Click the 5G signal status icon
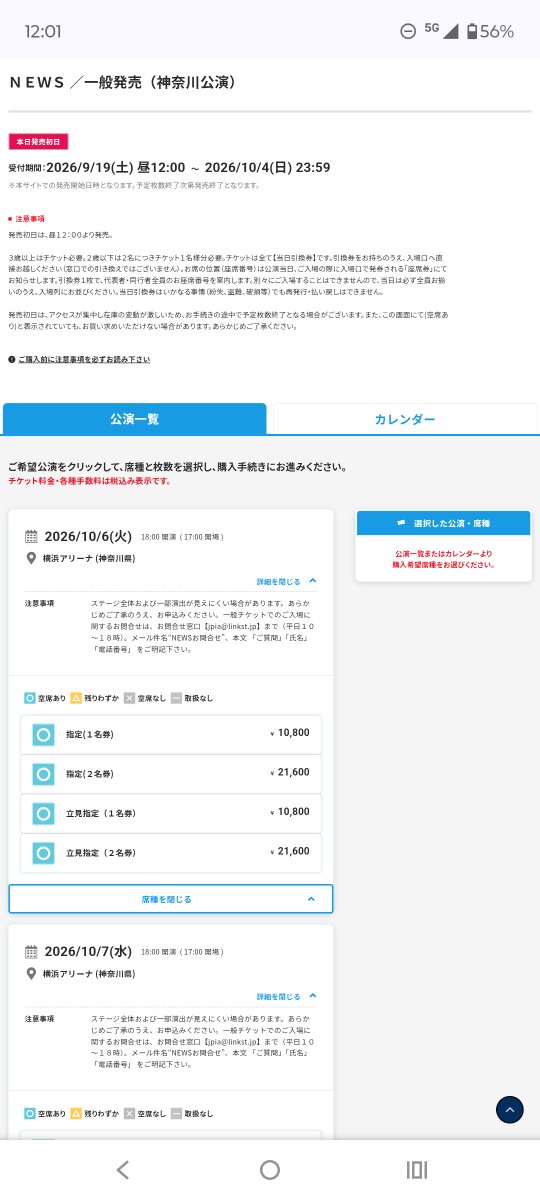The width and height of the screenshot is (540, 1200). click(441, 31)
